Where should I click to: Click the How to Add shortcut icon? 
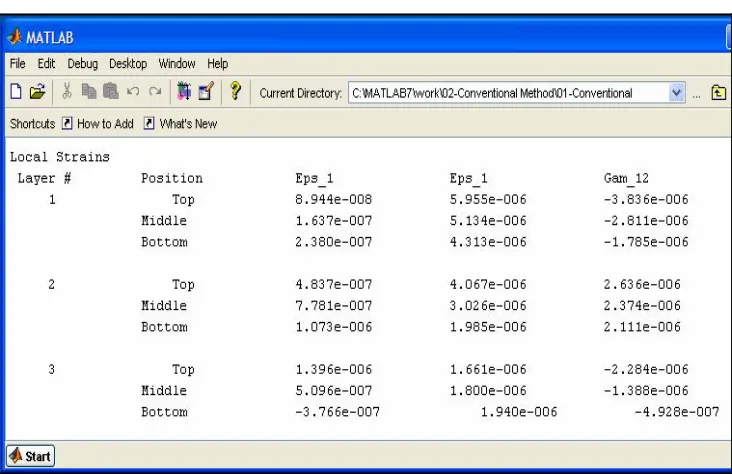pyautogui.click(x=67, y=123)
